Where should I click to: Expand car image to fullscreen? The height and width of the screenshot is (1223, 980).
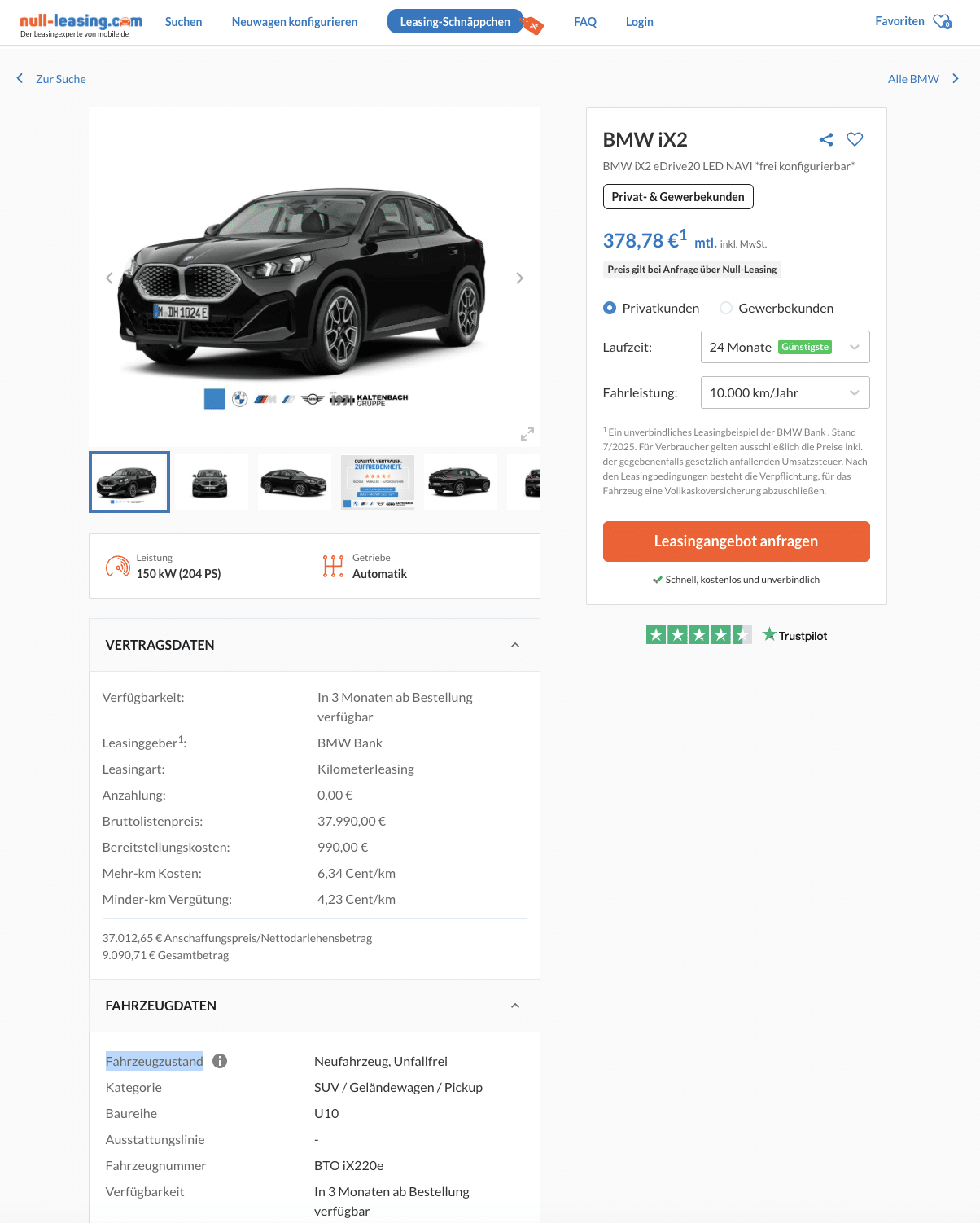(x=527, y=434)
